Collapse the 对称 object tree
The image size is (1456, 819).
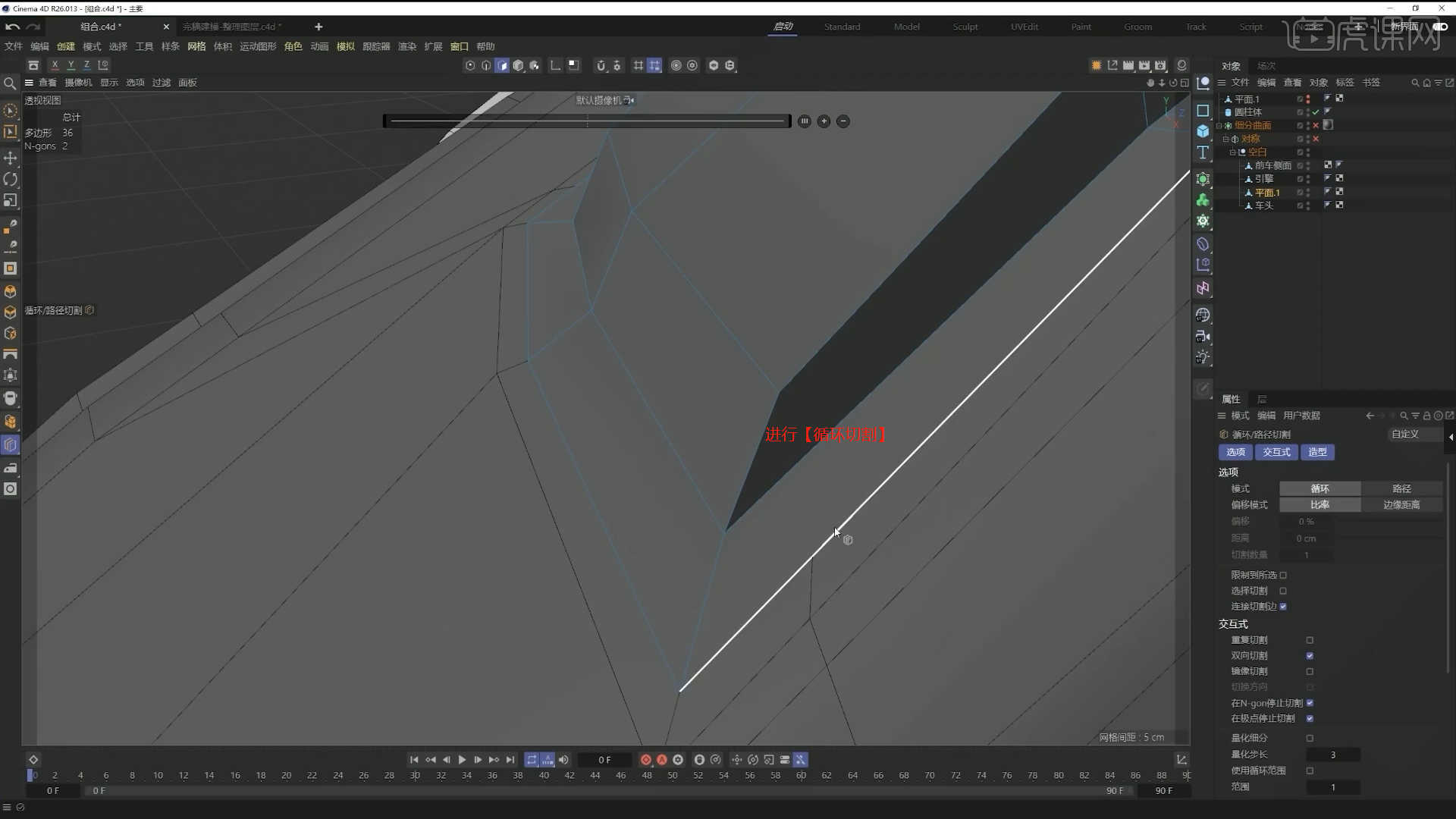pyautogui.click(x=1225, y=140)
